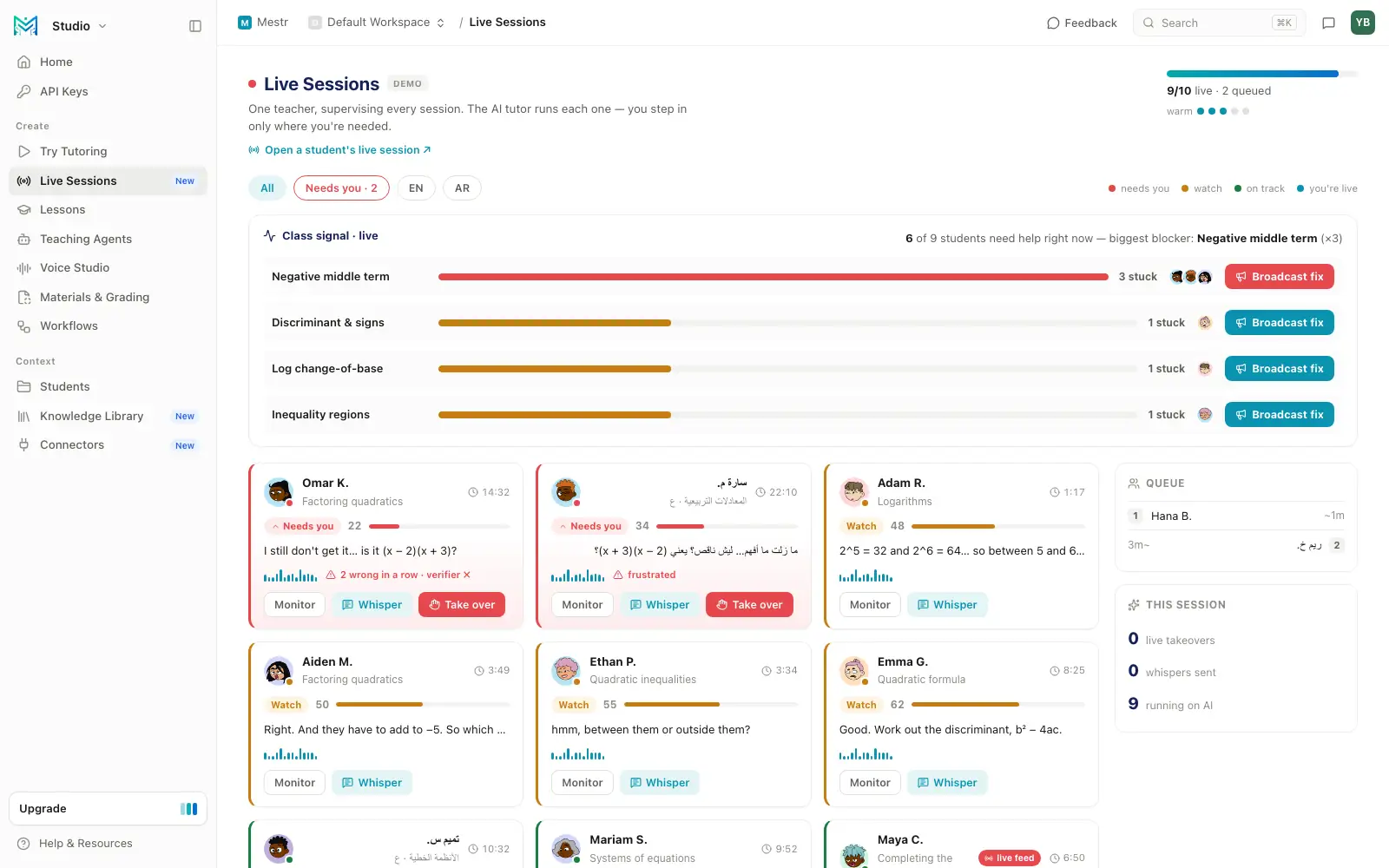Filter sessions by EN
Screen dimensions: 1389x868
click(x=416, y=187)
